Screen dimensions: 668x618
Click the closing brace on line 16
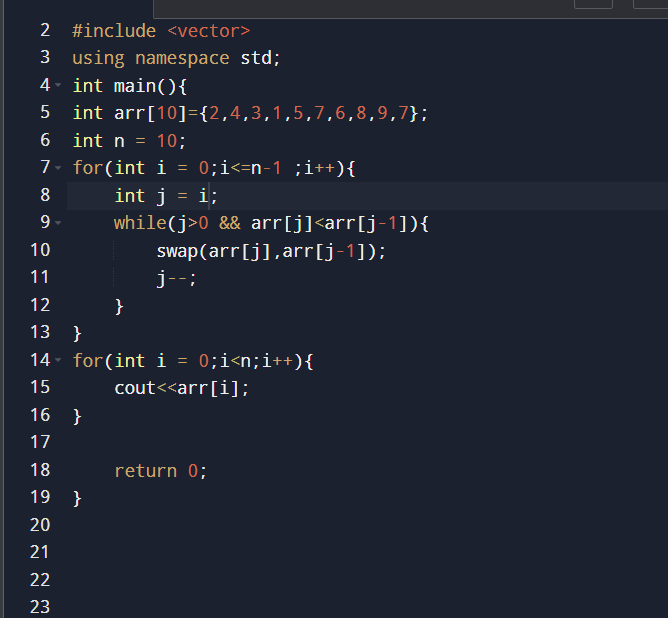(77, 416)
